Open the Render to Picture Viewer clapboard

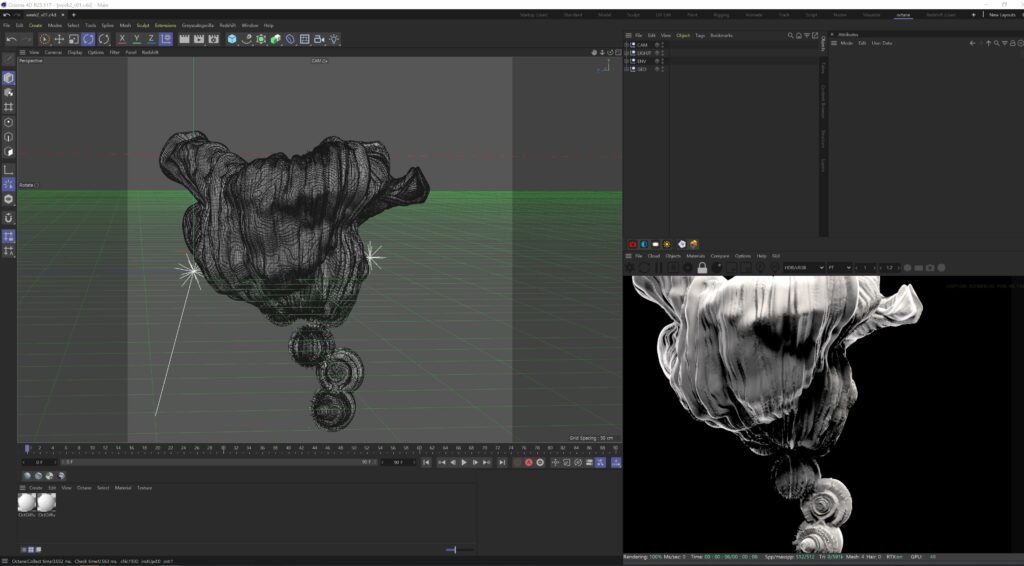pyautogui.click(x=199, y=39)
